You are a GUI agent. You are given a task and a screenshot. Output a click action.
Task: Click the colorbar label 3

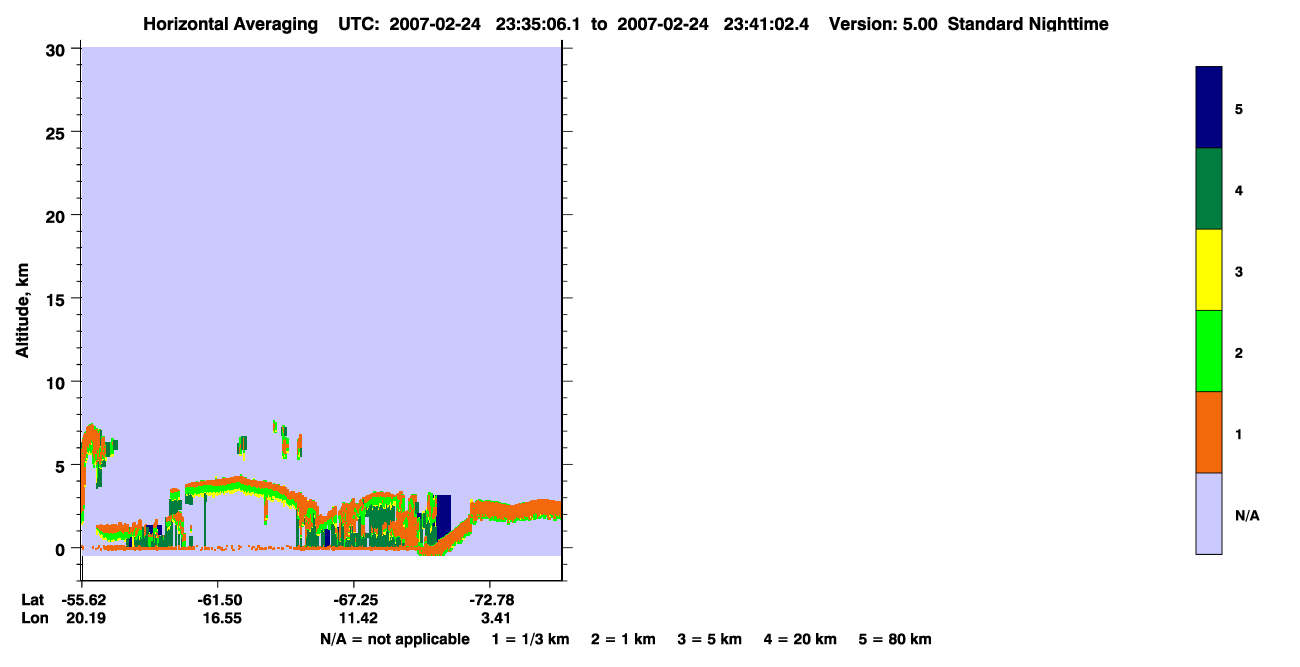coord(1239,271)
